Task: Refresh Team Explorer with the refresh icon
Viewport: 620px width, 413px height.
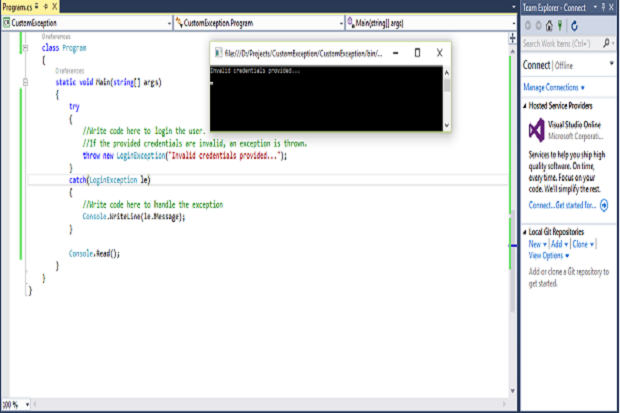Action: [575, 26]
